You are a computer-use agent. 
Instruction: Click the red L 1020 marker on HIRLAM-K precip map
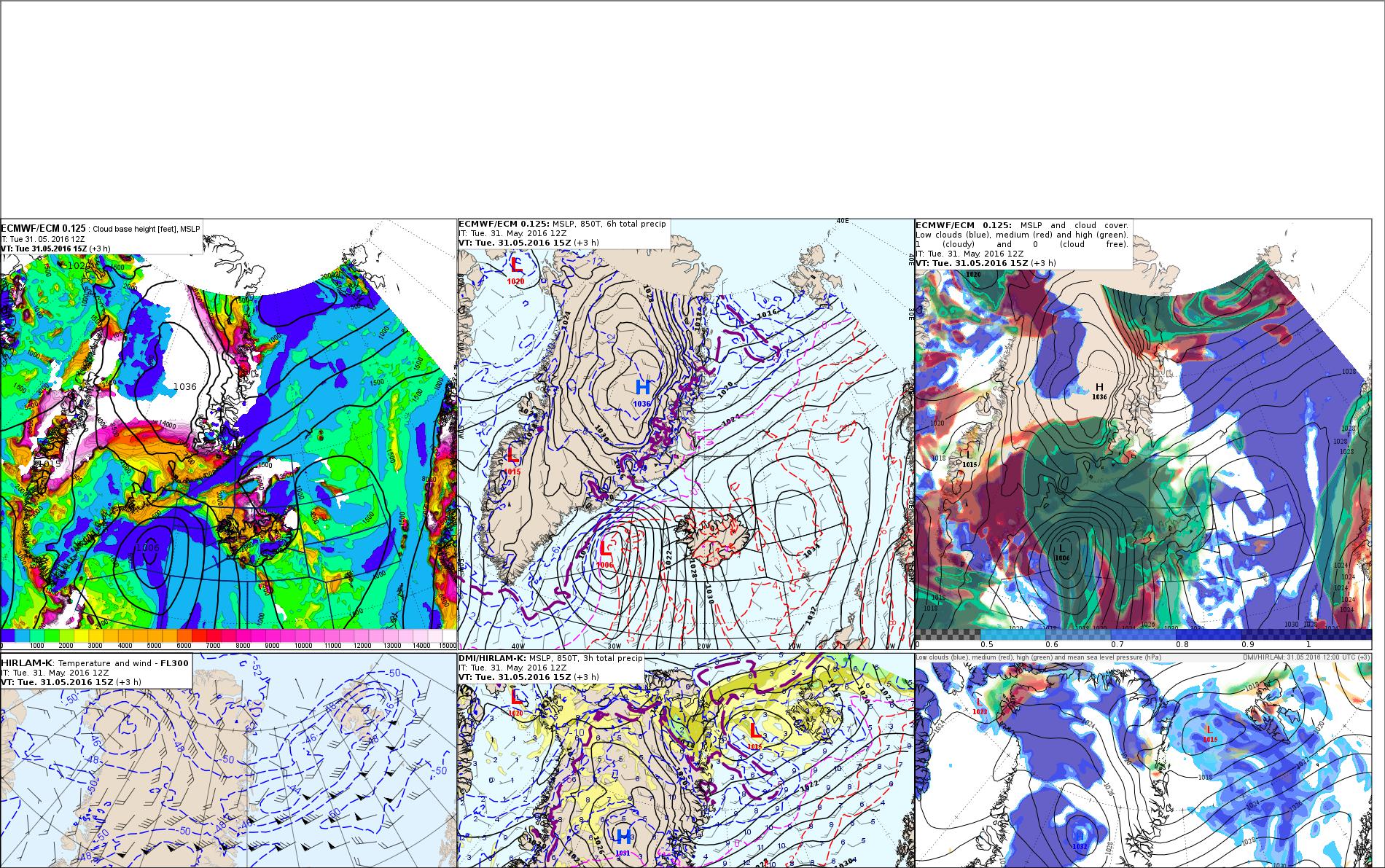point(516,701)
